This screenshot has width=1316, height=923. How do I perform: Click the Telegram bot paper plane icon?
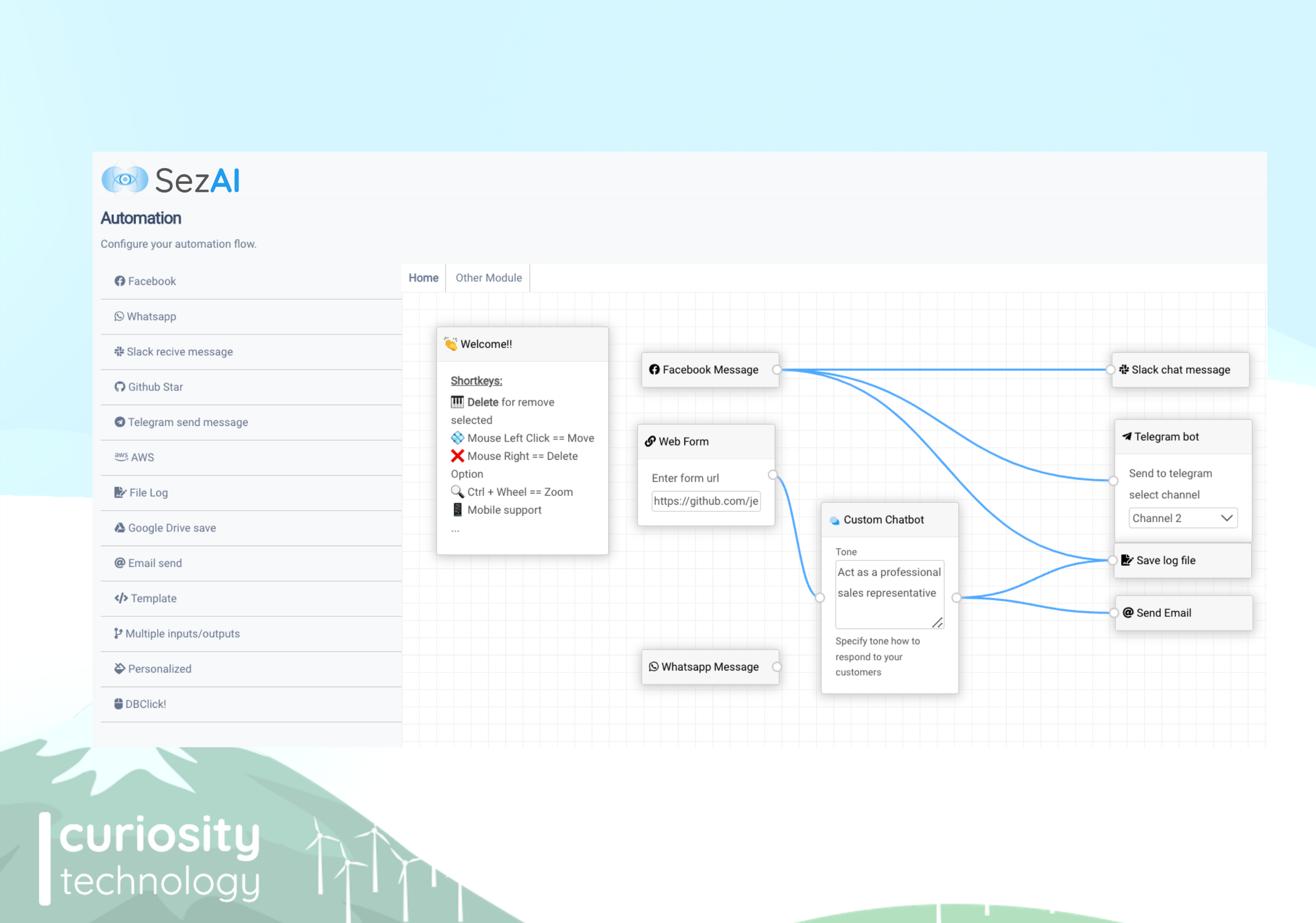coord(1126,436)
